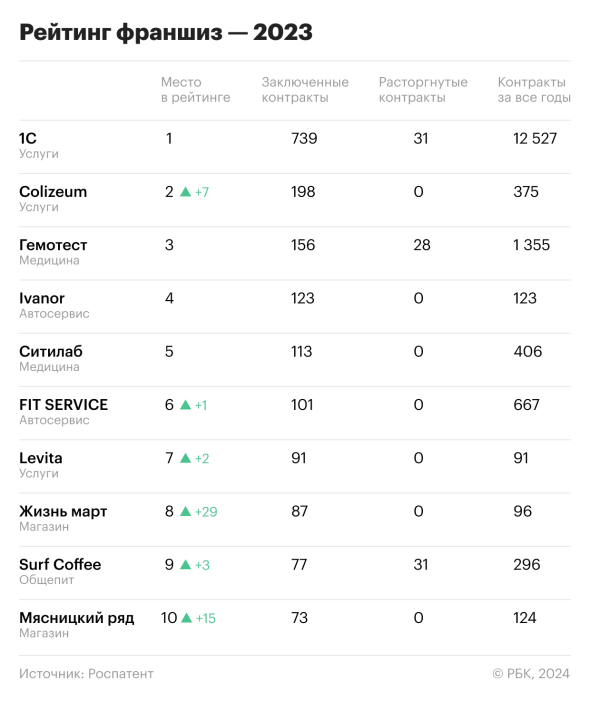
Task: Click 12 527 total contracts value for 1С
Action: (535, 139)
